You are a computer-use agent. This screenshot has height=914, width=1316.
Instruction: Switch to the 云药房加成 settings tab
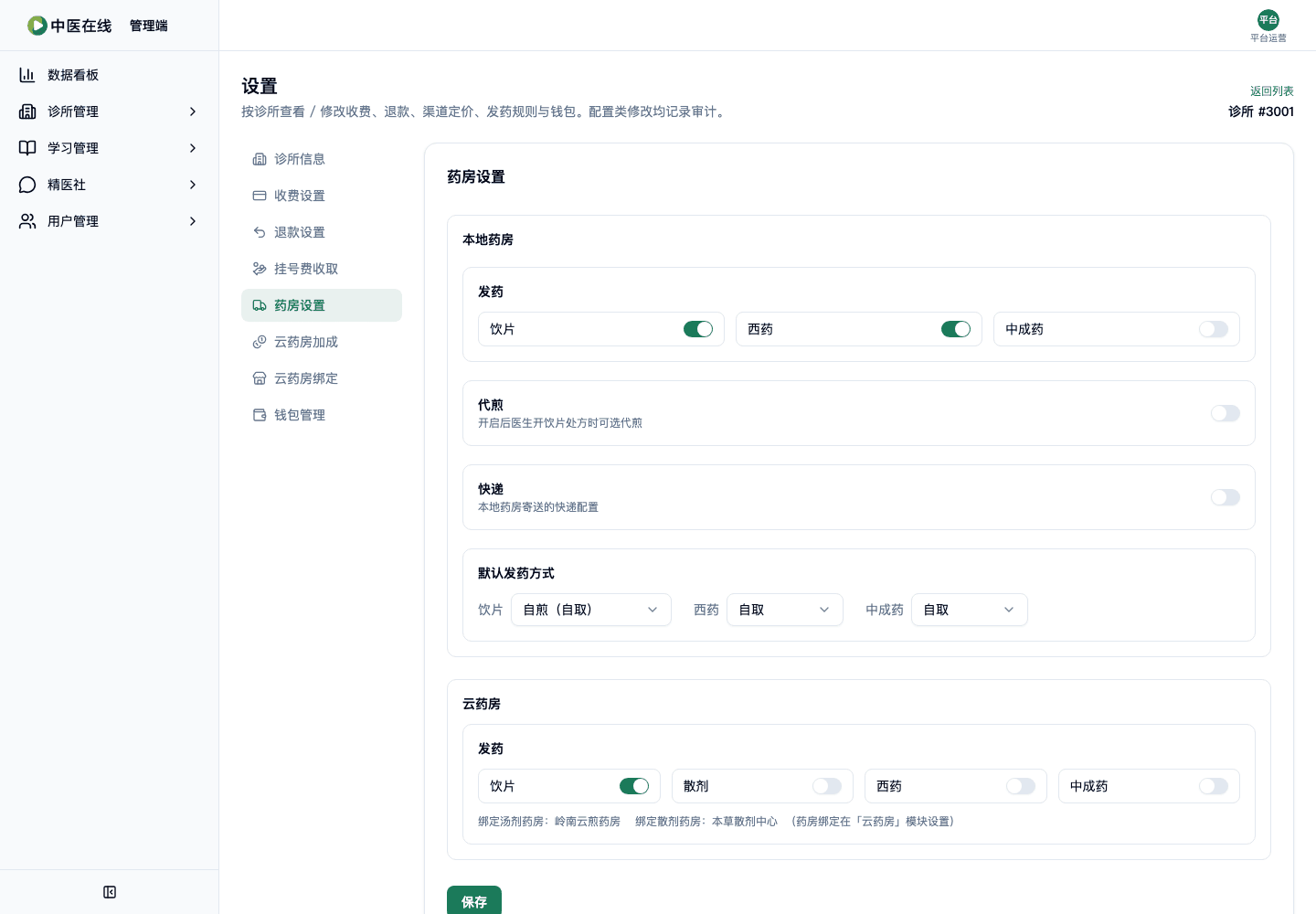(x=322, y=342)
